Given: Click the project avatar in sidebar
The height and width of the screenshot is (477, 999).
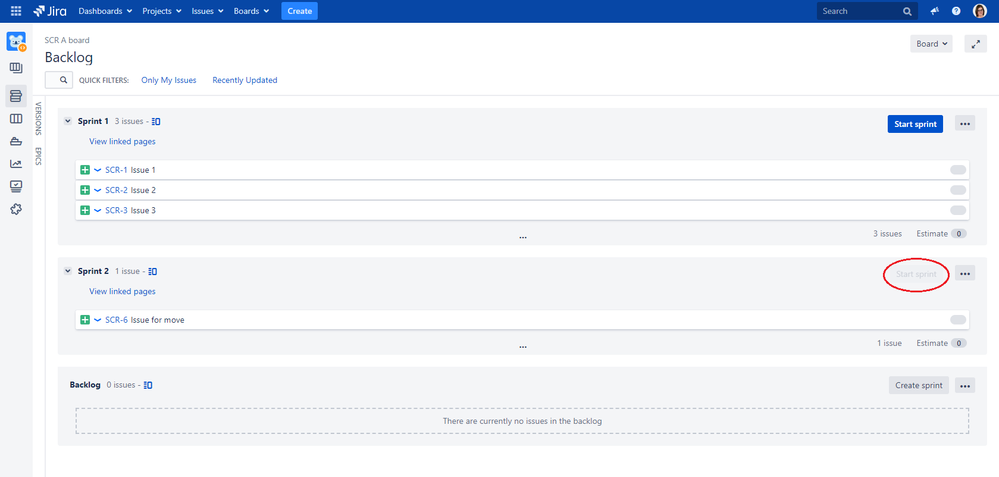Looking at the screenshot, I should coord(16,42).
